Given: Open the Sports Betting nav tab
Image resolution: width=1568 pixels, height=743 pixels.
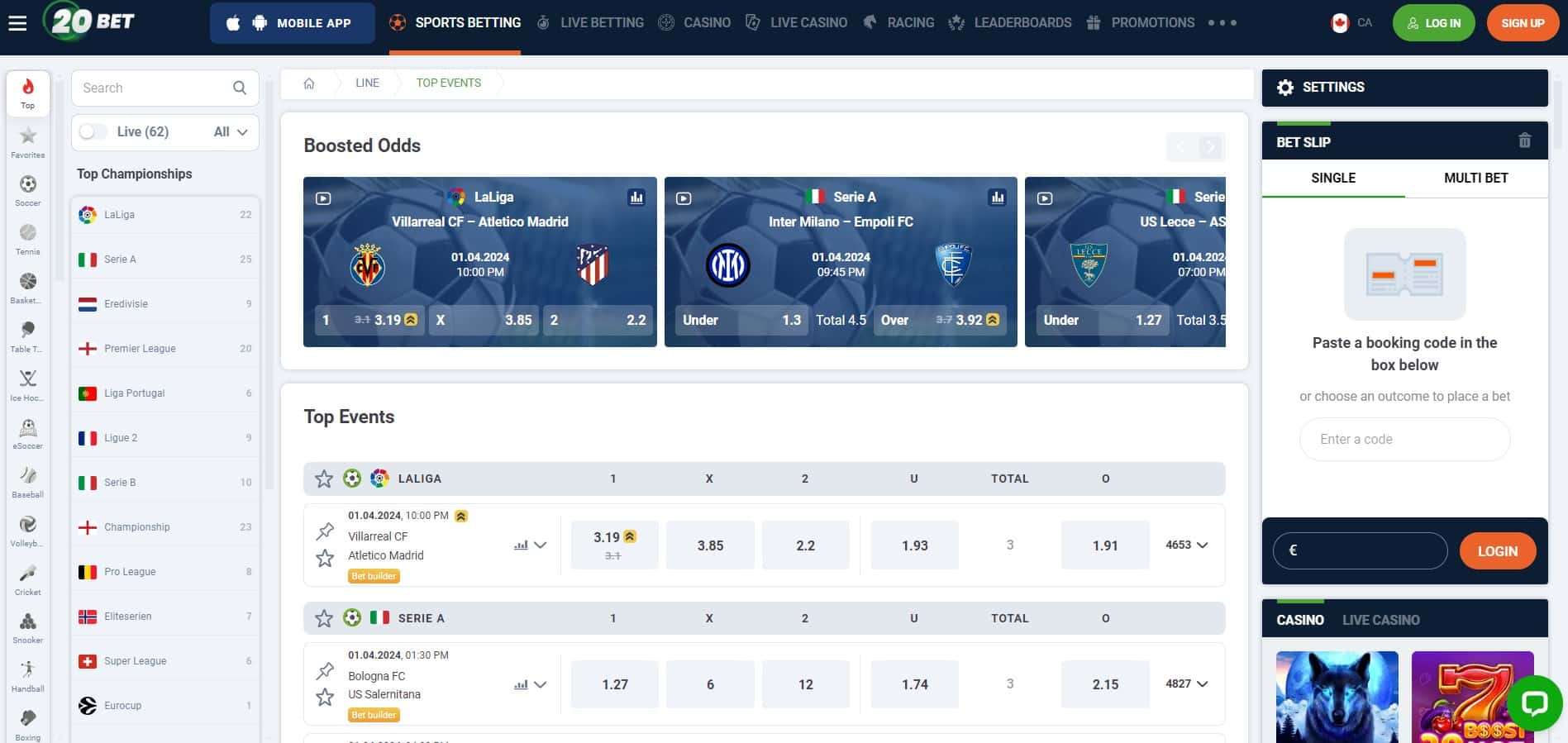Looking at the screenshot, I should (x=455, y=23).
